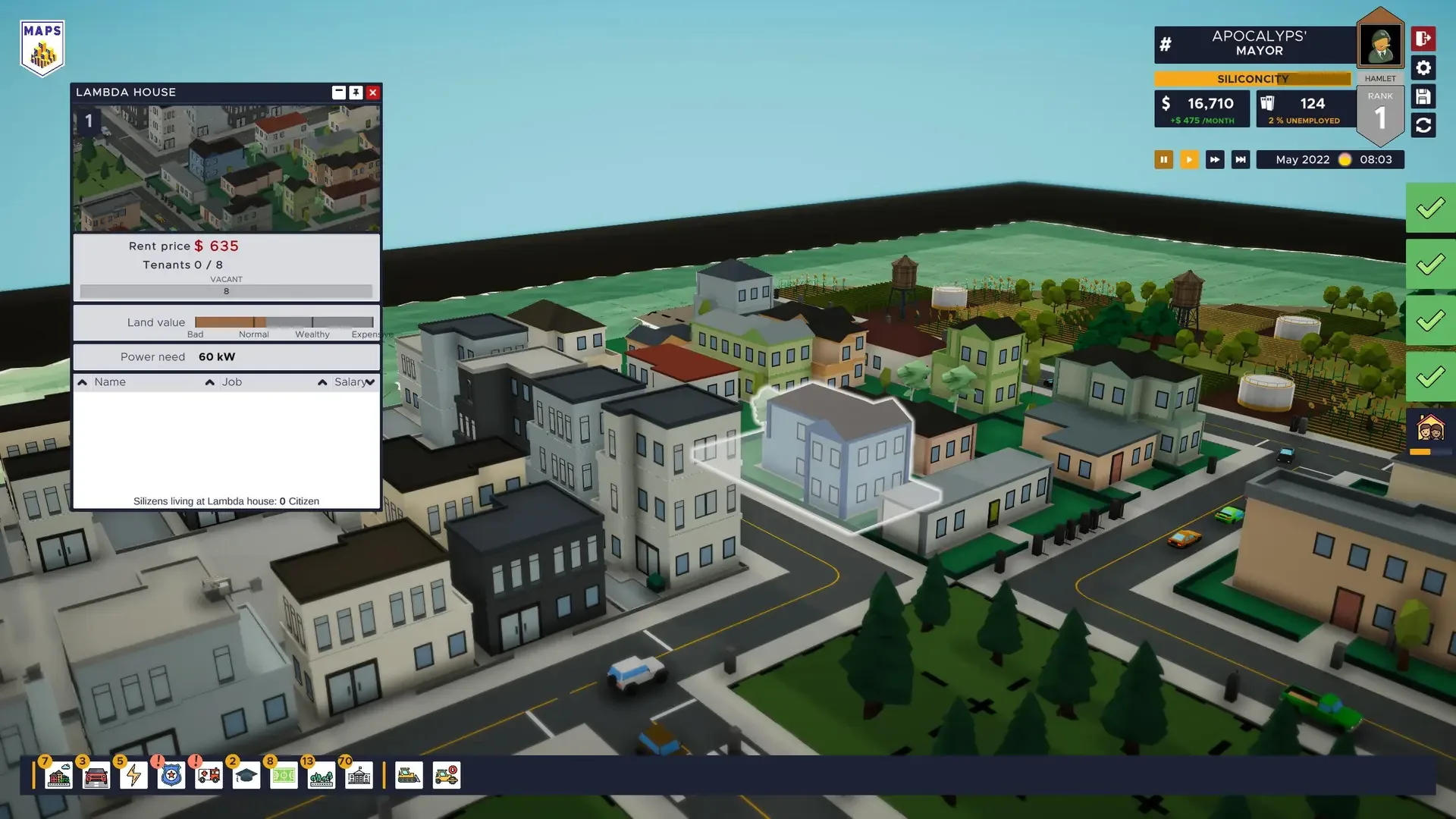Image resolution: width=1456 pixels, height=819 pixels.
Task: Select the bulldozer demolish tool
Action: pos(409,776)
